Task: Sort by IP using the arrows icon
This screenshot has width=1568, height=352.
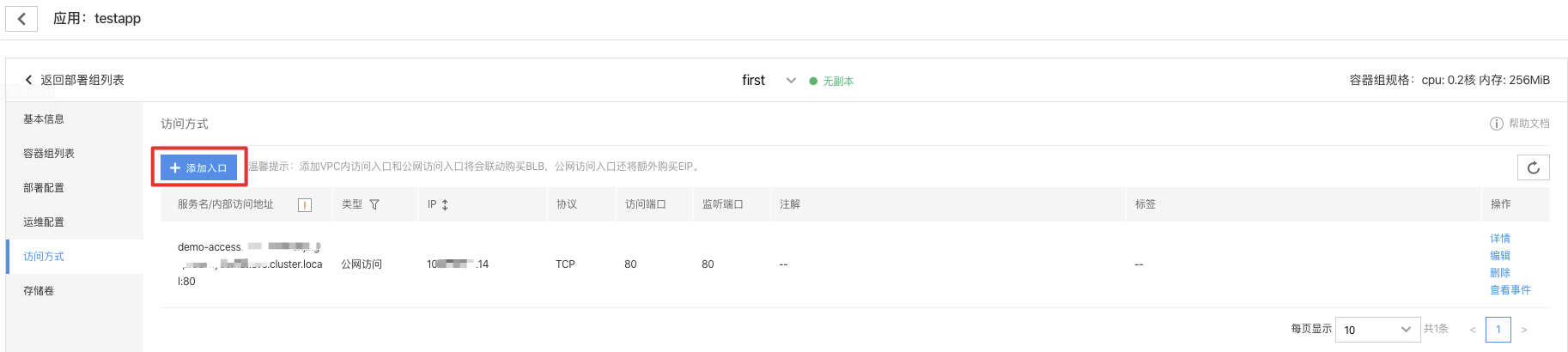Action: [x=445, y=204]
